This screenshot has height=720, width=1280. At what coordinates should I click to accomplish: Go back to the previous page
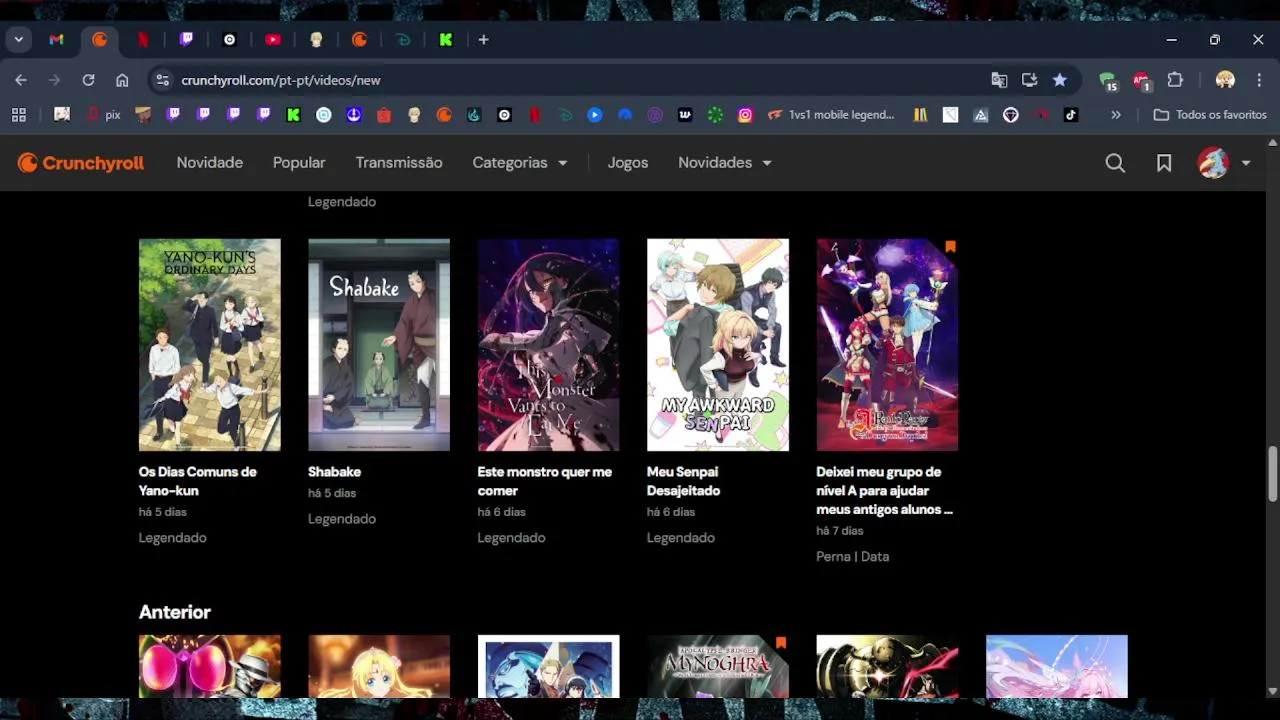click(21, 80)
